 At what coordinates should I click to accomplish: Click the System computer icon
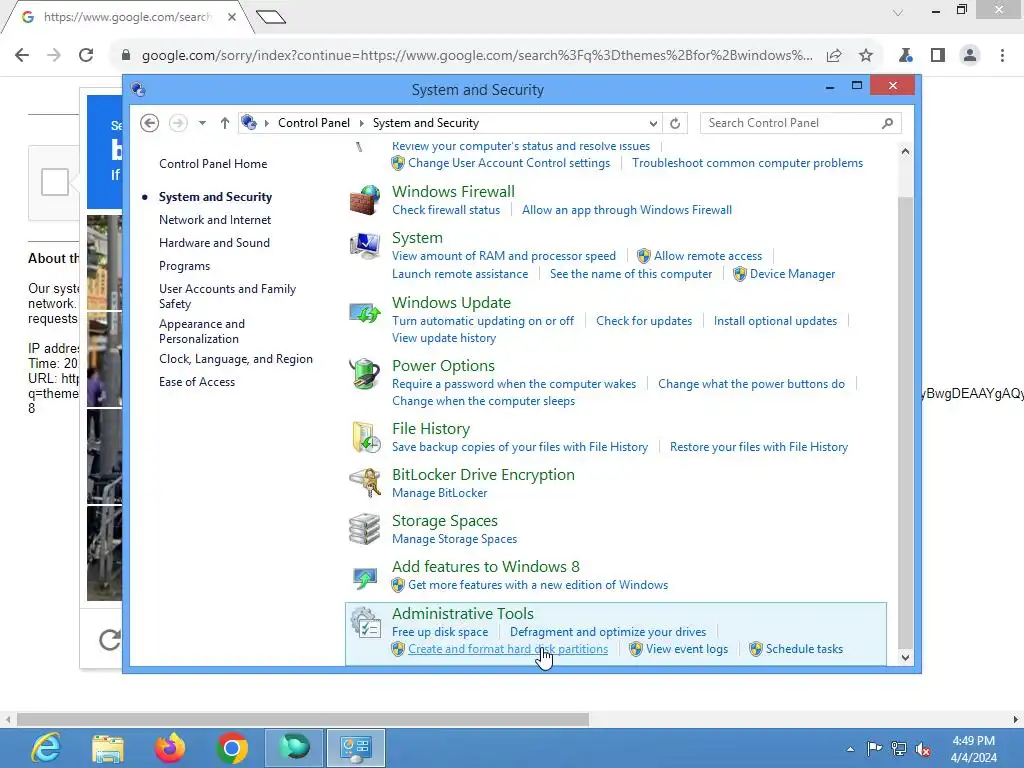(364, 246)
